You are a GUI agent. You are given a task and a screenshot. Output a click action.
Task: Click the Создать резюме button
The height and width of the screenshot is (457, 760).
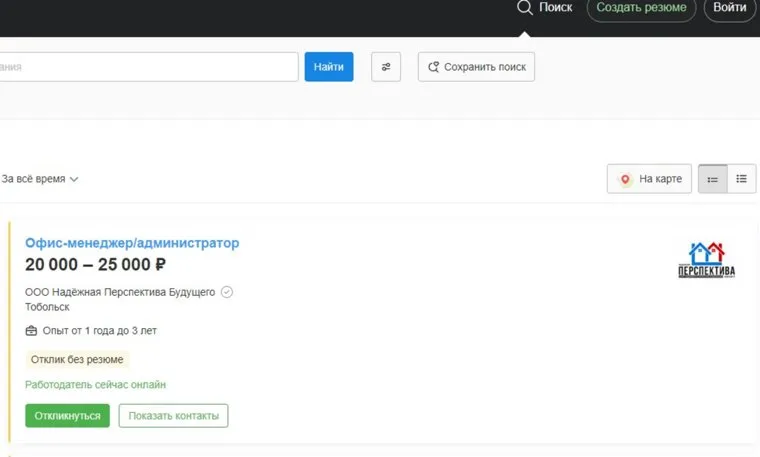641,8
